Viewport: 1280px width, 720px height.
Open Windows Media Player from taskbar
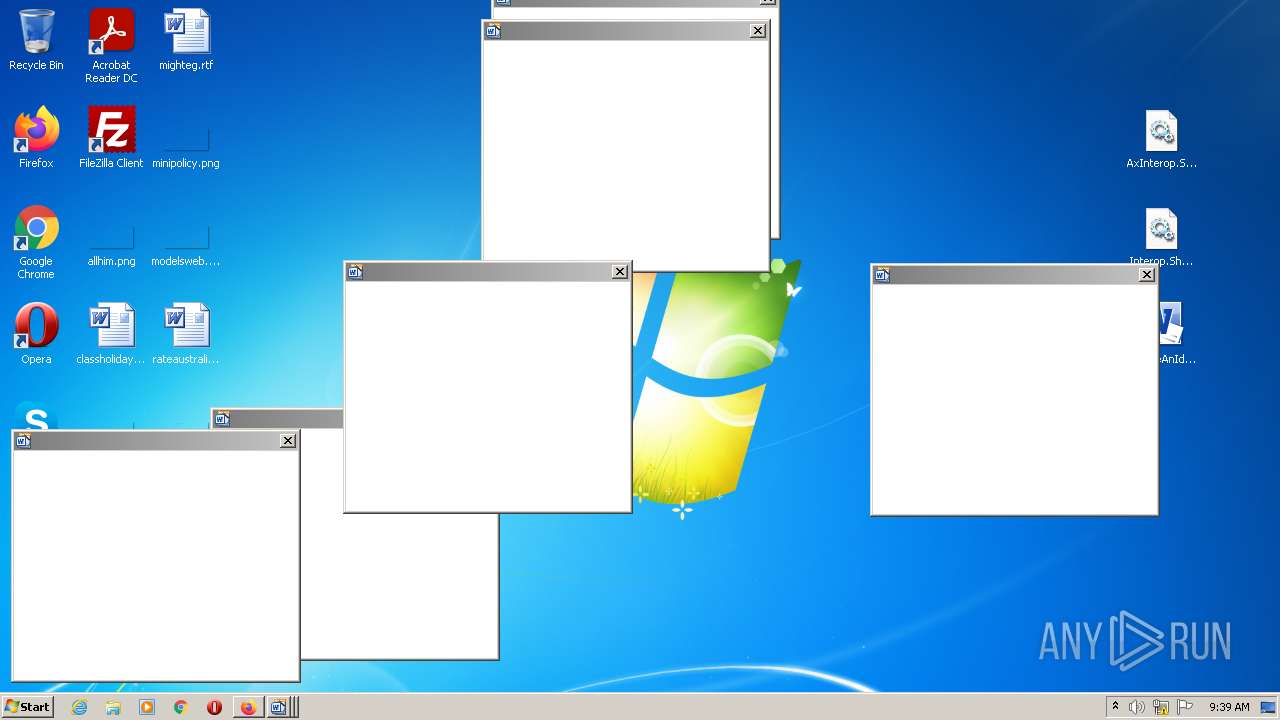[x=147, y=707]
